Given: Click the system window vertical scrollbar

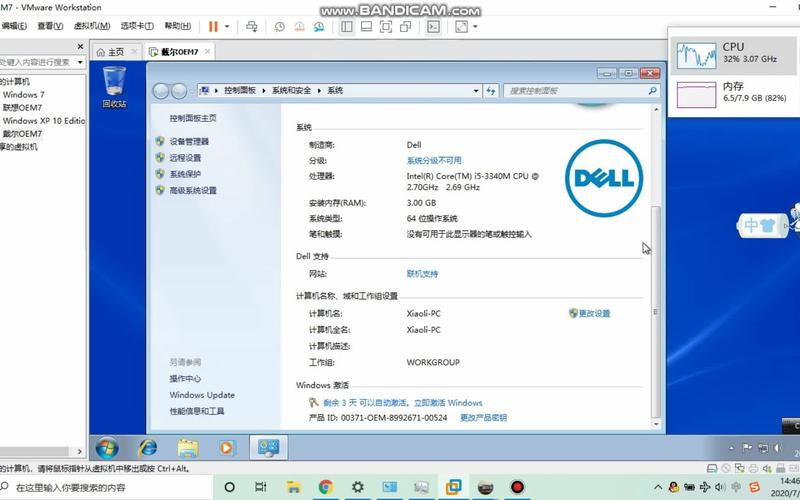Looking at the screenshot, I should click(x=656, y=311).
